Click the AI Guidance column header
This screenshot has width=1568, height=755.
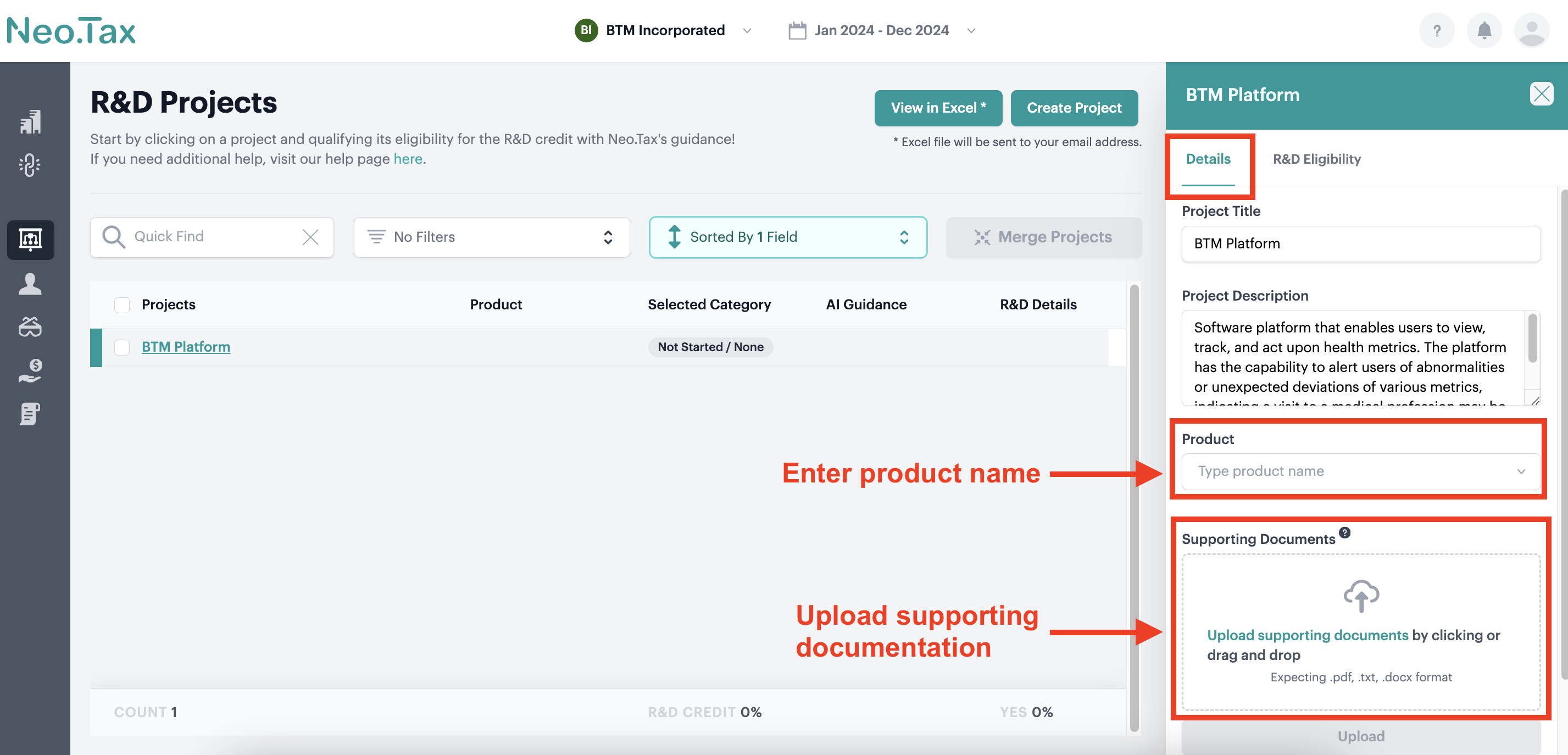(x=865, y=304)
